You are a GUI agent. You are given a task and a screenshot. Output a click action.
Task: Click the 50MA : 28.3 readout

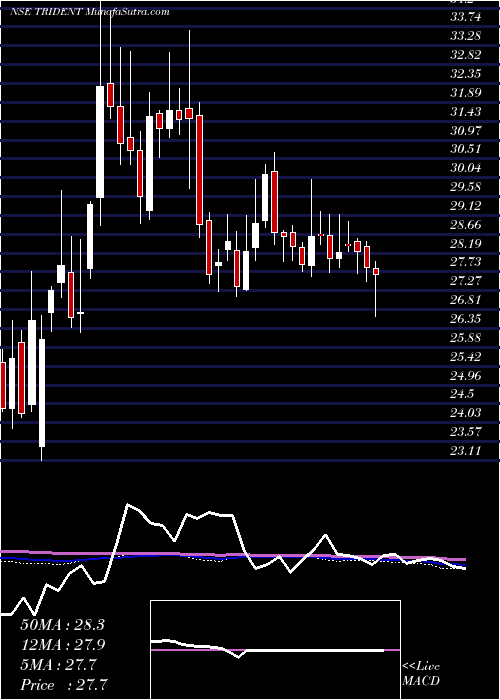tap(62, 625)
